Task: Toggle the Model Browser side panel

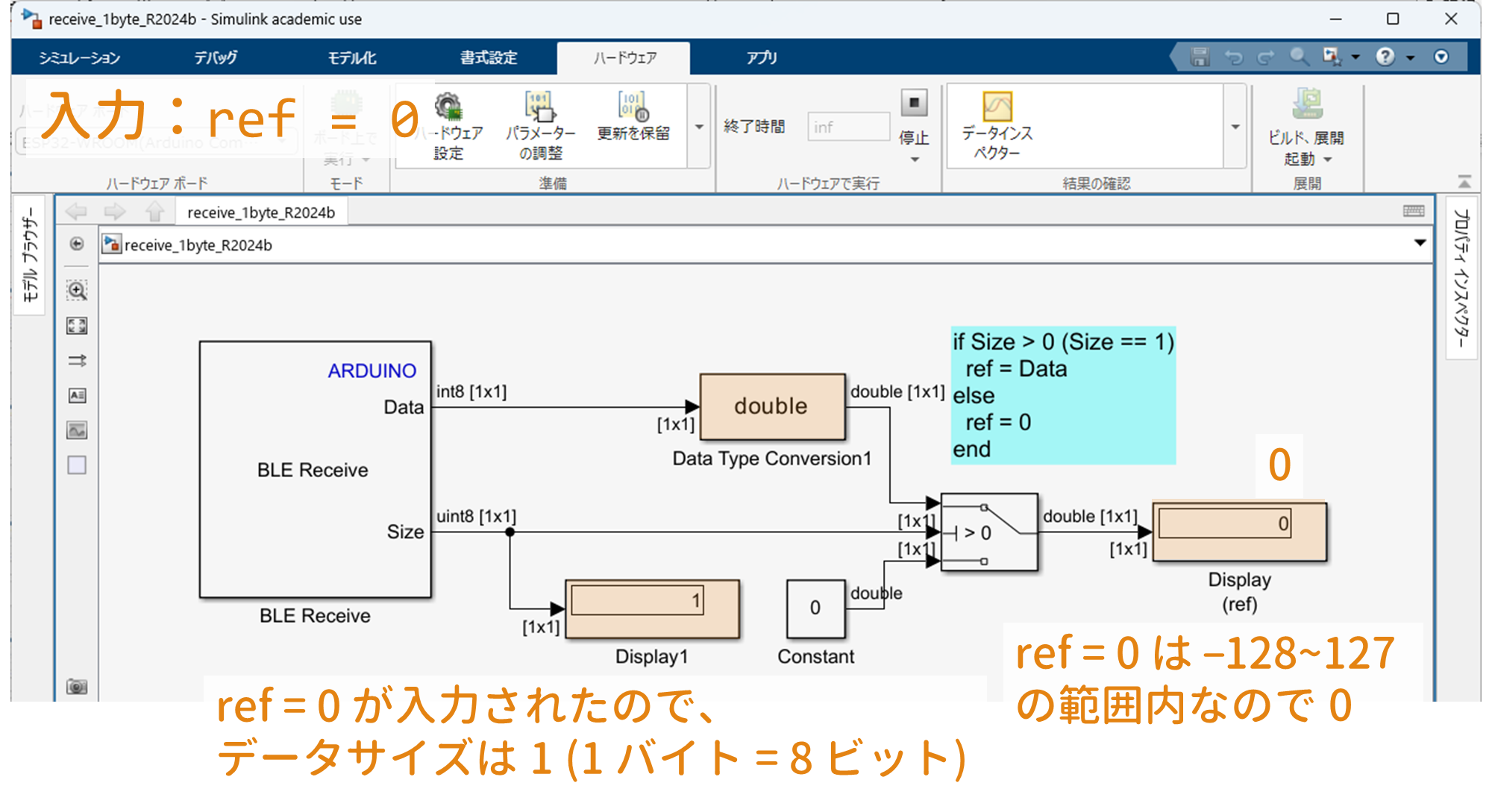Action: coord(30,255)
